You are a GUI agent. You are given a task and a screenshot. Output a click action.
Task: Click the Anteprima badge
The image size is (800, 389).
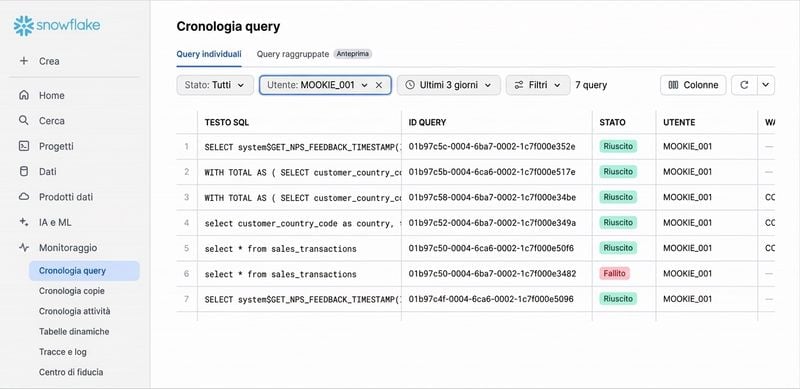[353, 54]
